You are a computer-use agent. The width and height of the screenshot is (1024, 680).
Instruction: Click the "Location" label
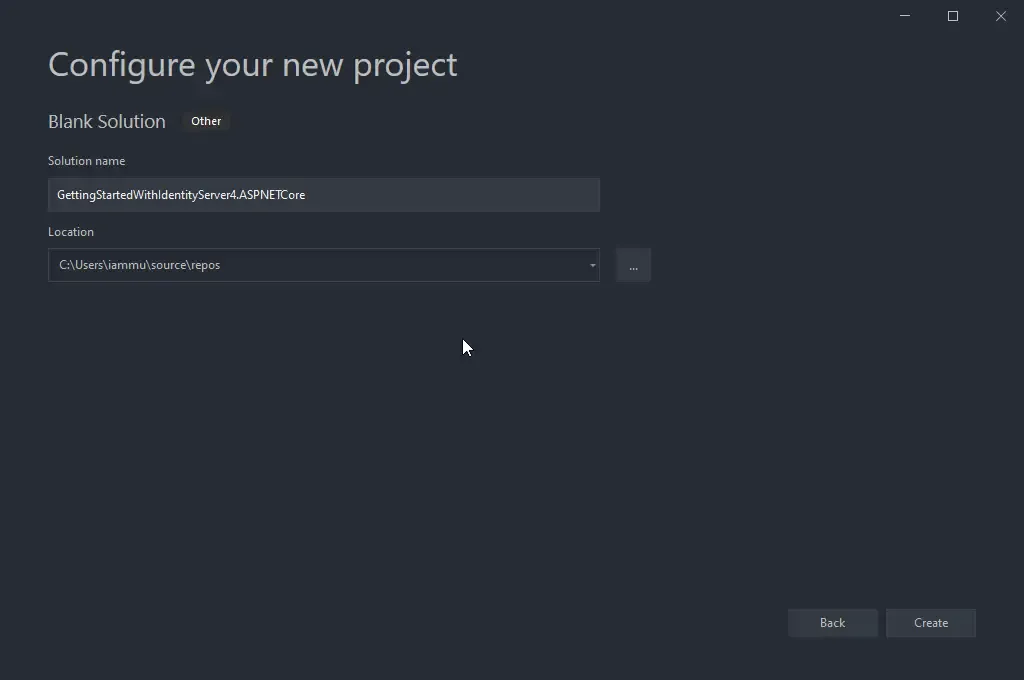point(71,231)
